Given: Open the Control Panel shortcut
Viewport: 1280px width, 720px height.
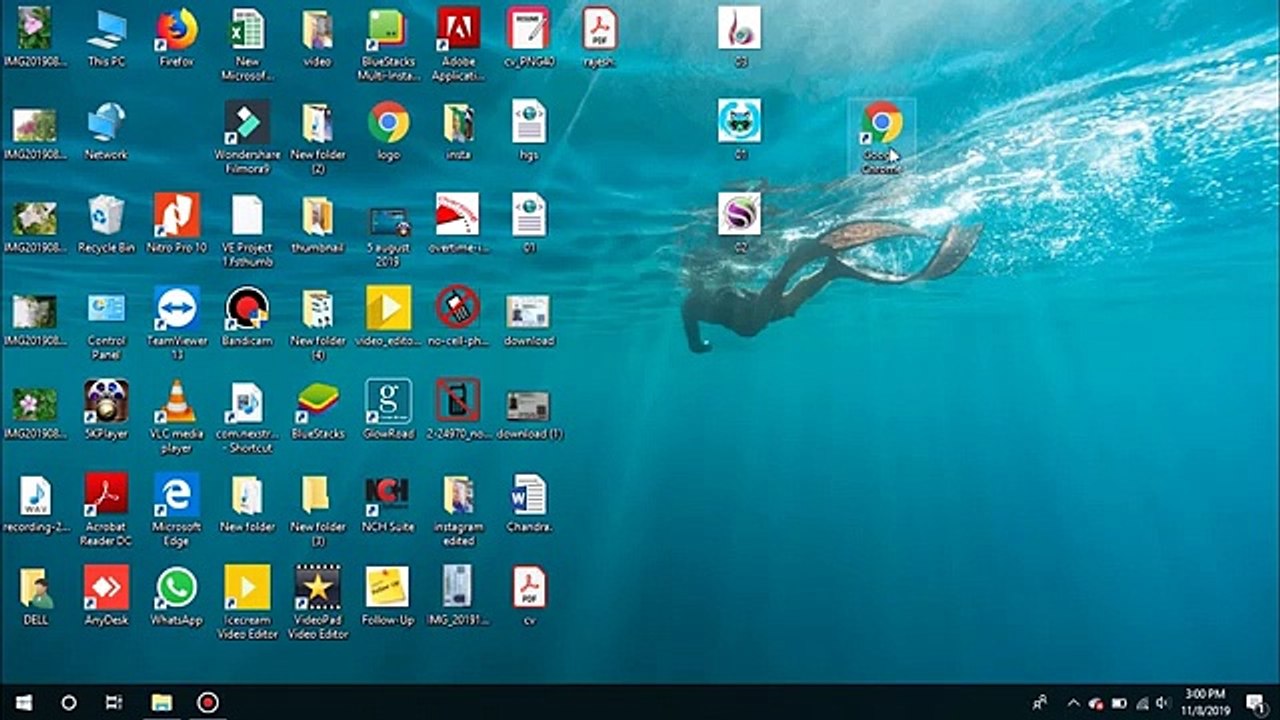Looking at the screenshot, I should [106, 324].
